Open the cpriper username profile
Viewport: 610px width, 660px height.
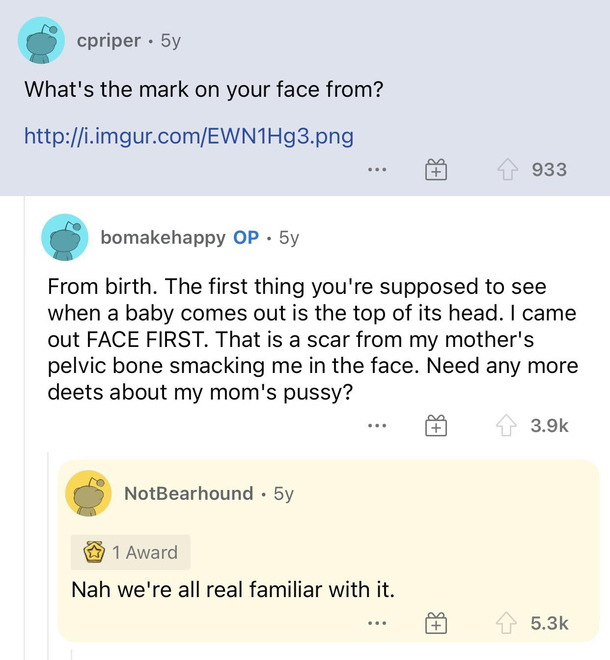(108, 41)
